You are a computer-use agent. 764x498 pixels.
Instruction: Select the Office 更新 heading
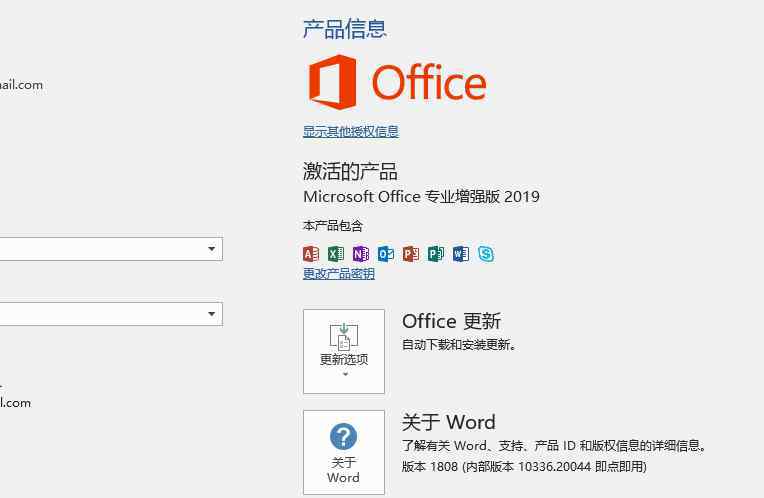click(x=451, y=321)
